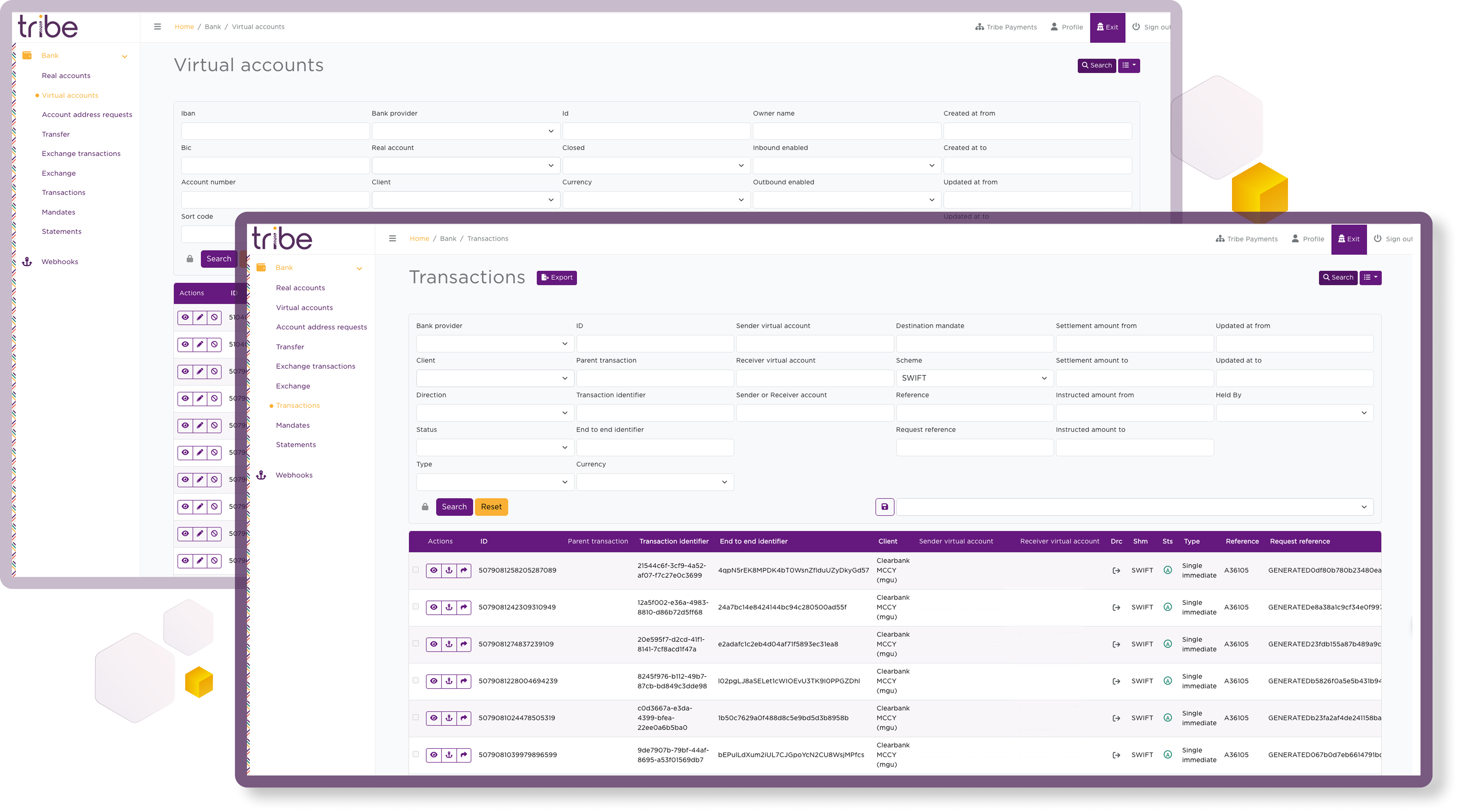Image resolution: width=1459 pixels, height=812 pixels.
Task: Select checkbox for transaction 5079081242309310949
Action: click(x=416, y=606)
